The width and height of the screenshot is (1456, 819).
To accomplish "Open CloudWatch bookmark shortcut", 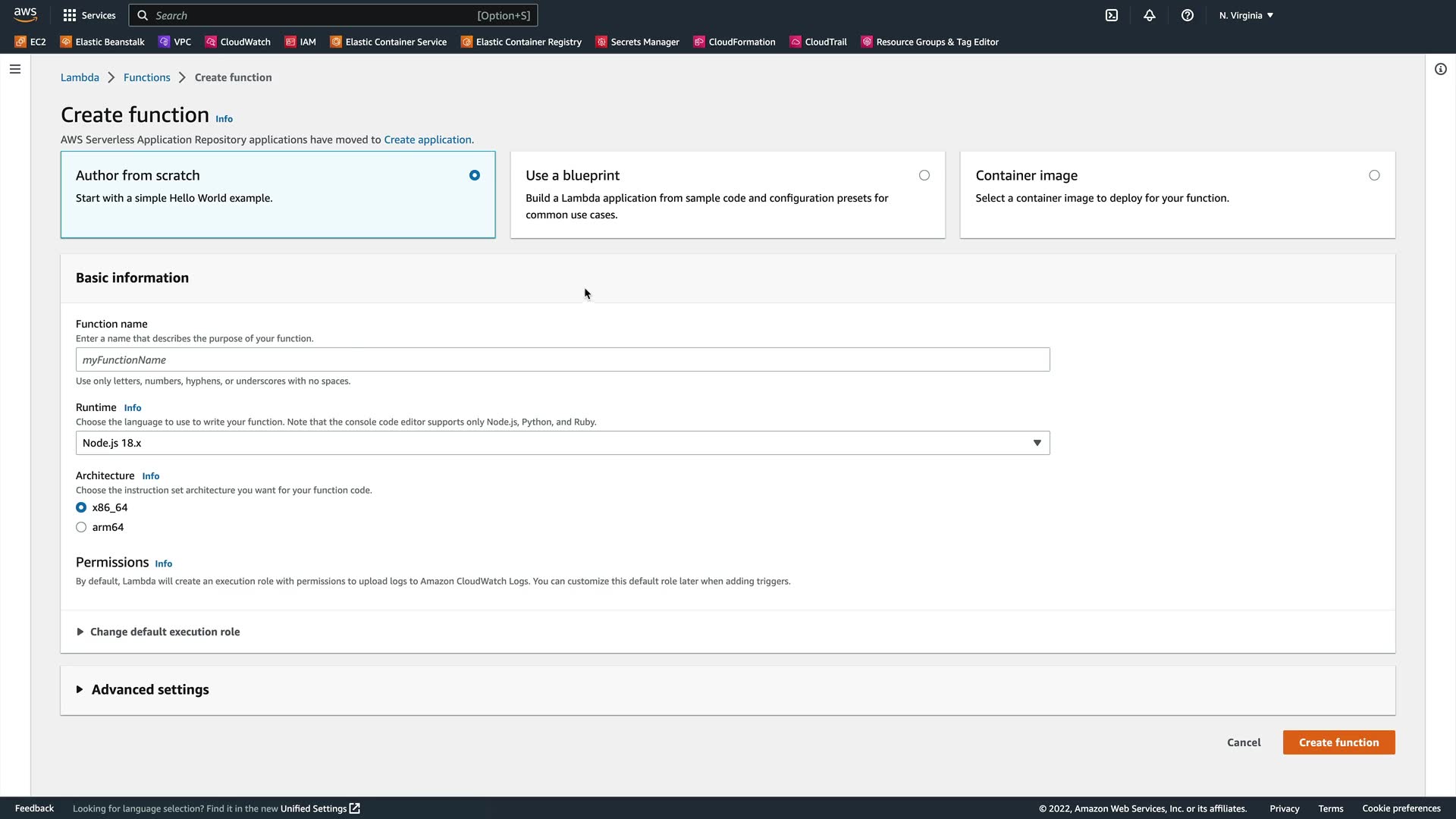I will [237, 42].
